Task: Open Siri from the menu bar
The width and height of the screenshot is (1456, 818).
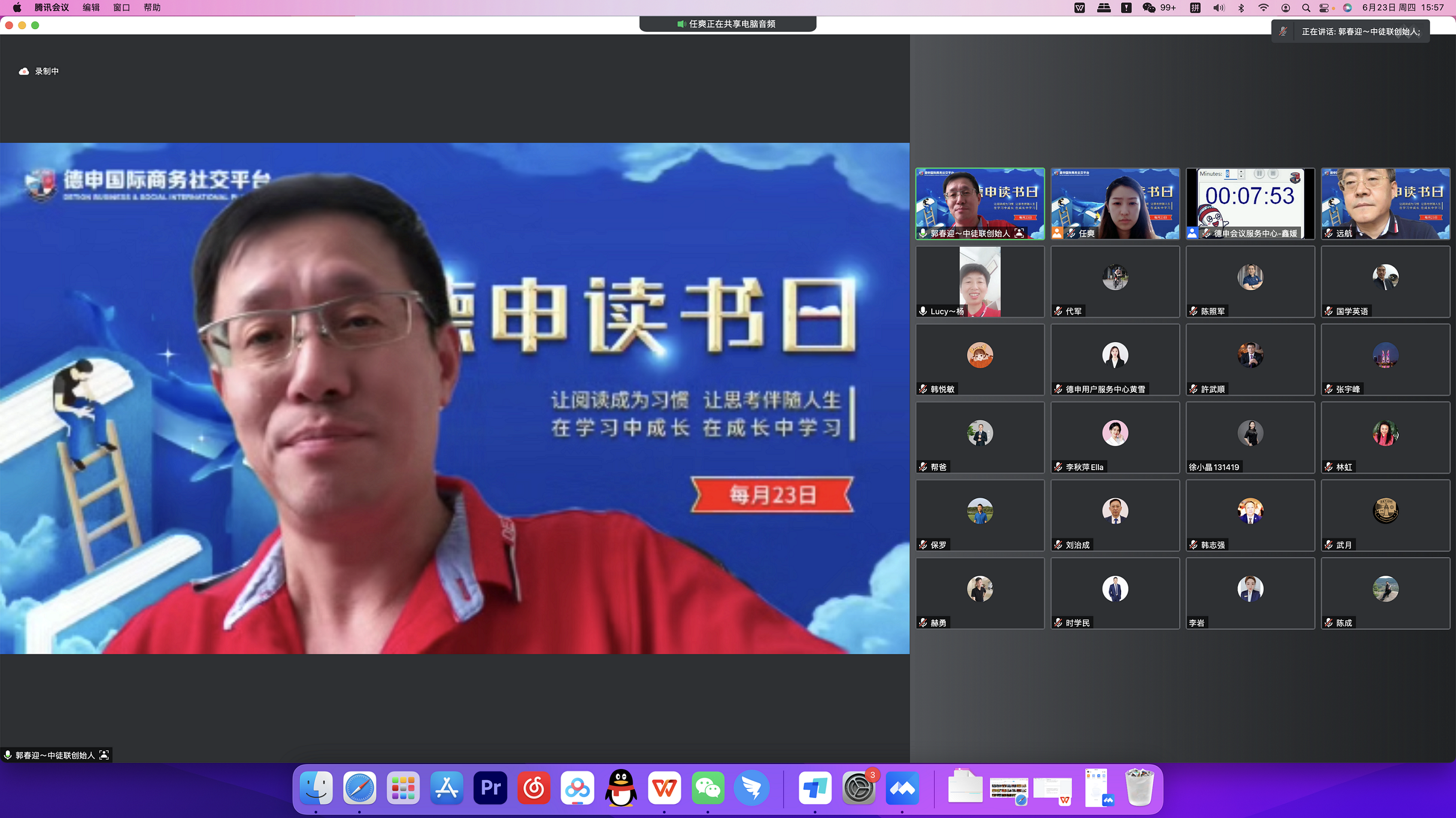Action: click(x=1347, y=7)
